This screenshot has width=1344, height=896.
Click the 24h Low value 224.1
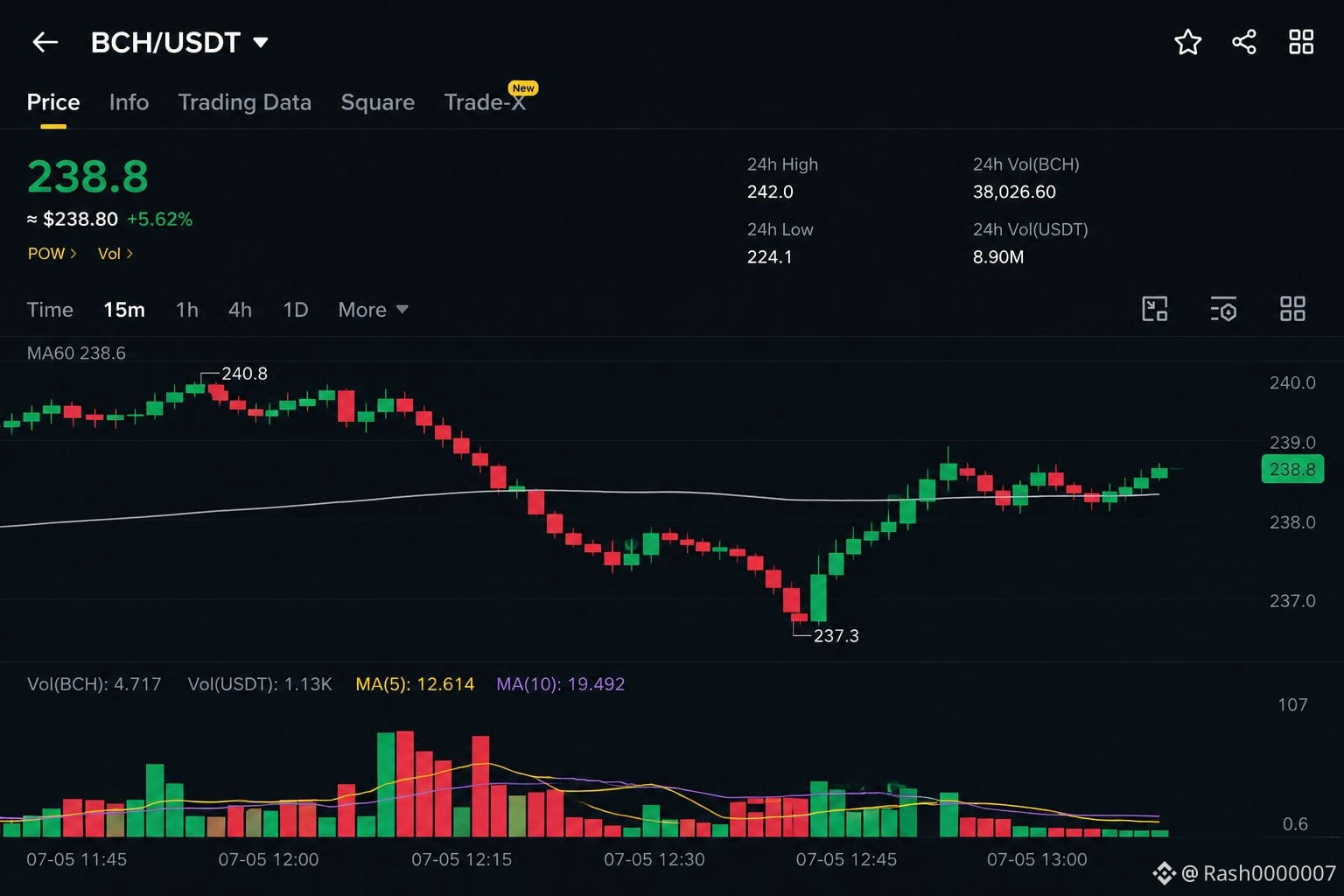pyautogui.click(x=769, y=257)
